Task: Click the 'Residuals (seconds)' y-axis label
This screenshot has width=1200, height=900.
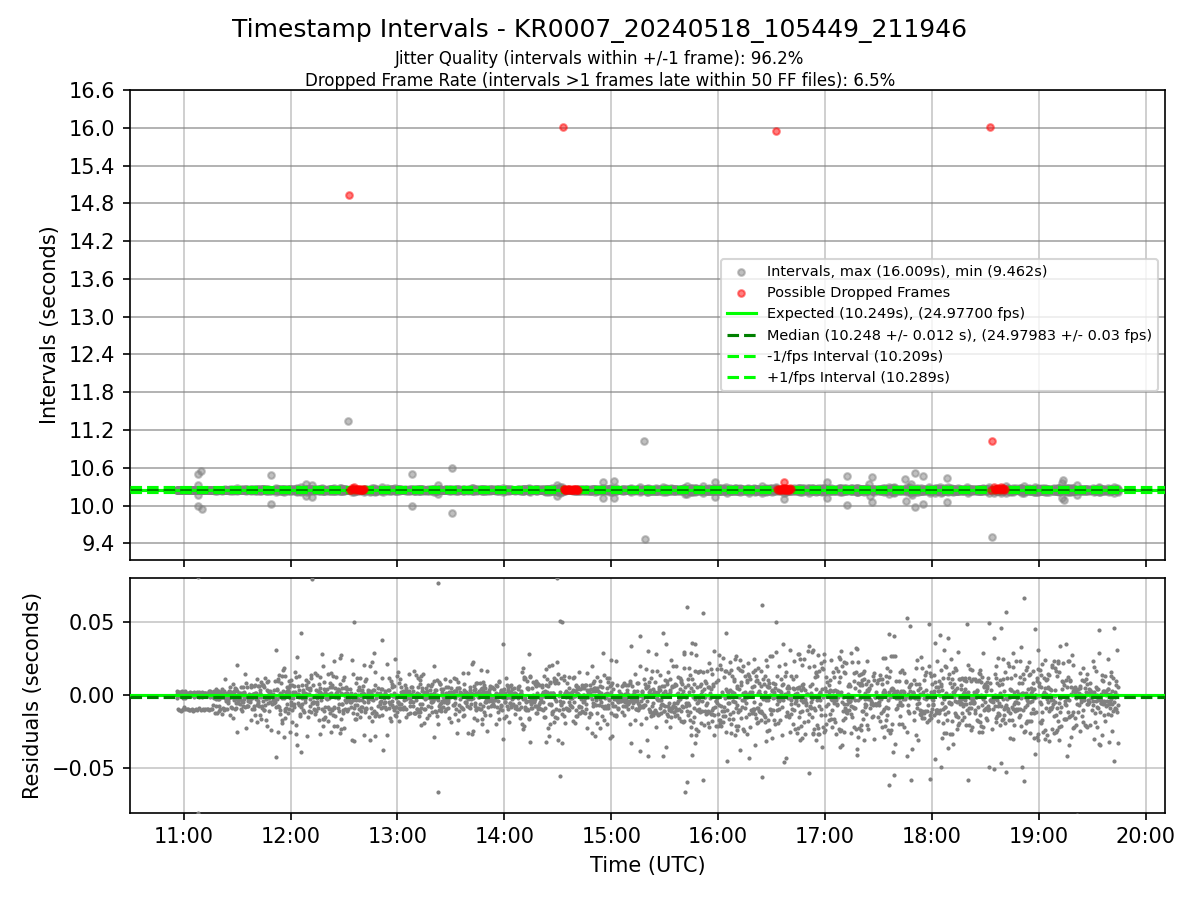Action: click(x=32, y=696)
